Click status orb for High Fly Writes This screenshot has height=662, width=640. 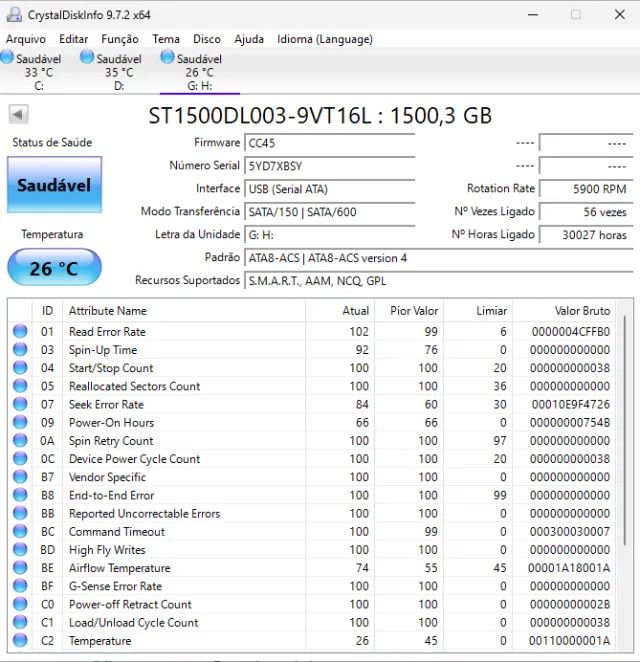(20, 549)
